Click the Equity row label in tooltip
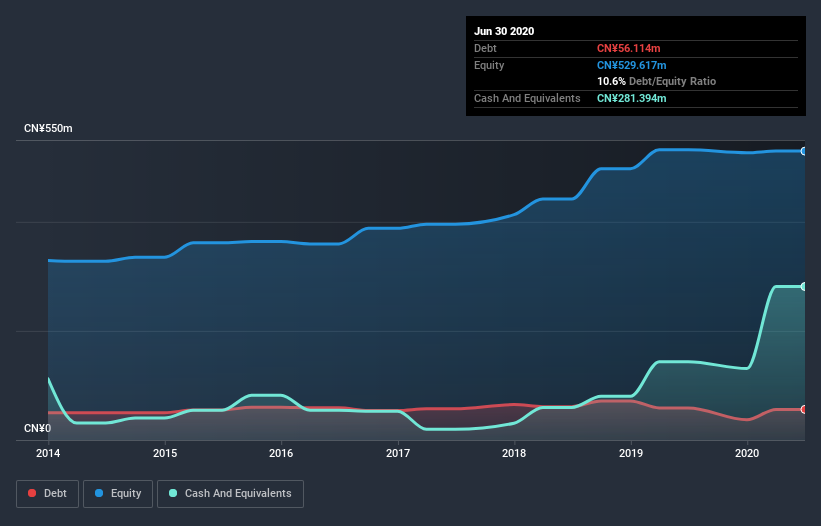The image size is (821, 526). pos(489,65)
